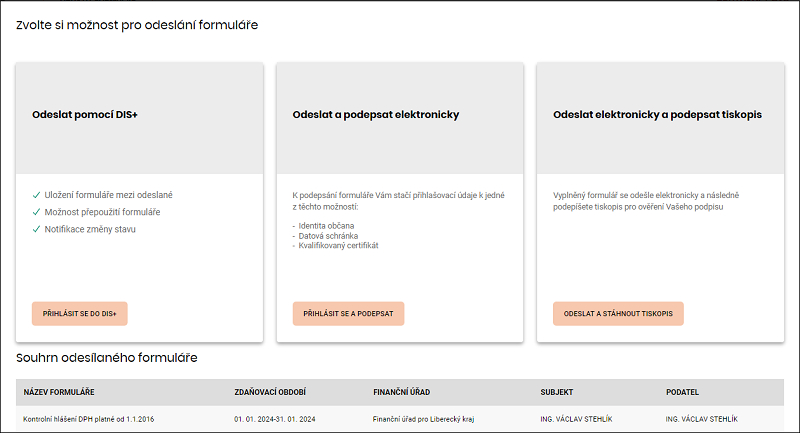Click the PŘIHLÁSIT SE DO DIS+ button
Viewport: 800px width, 433px height.
tap(80, 314)
